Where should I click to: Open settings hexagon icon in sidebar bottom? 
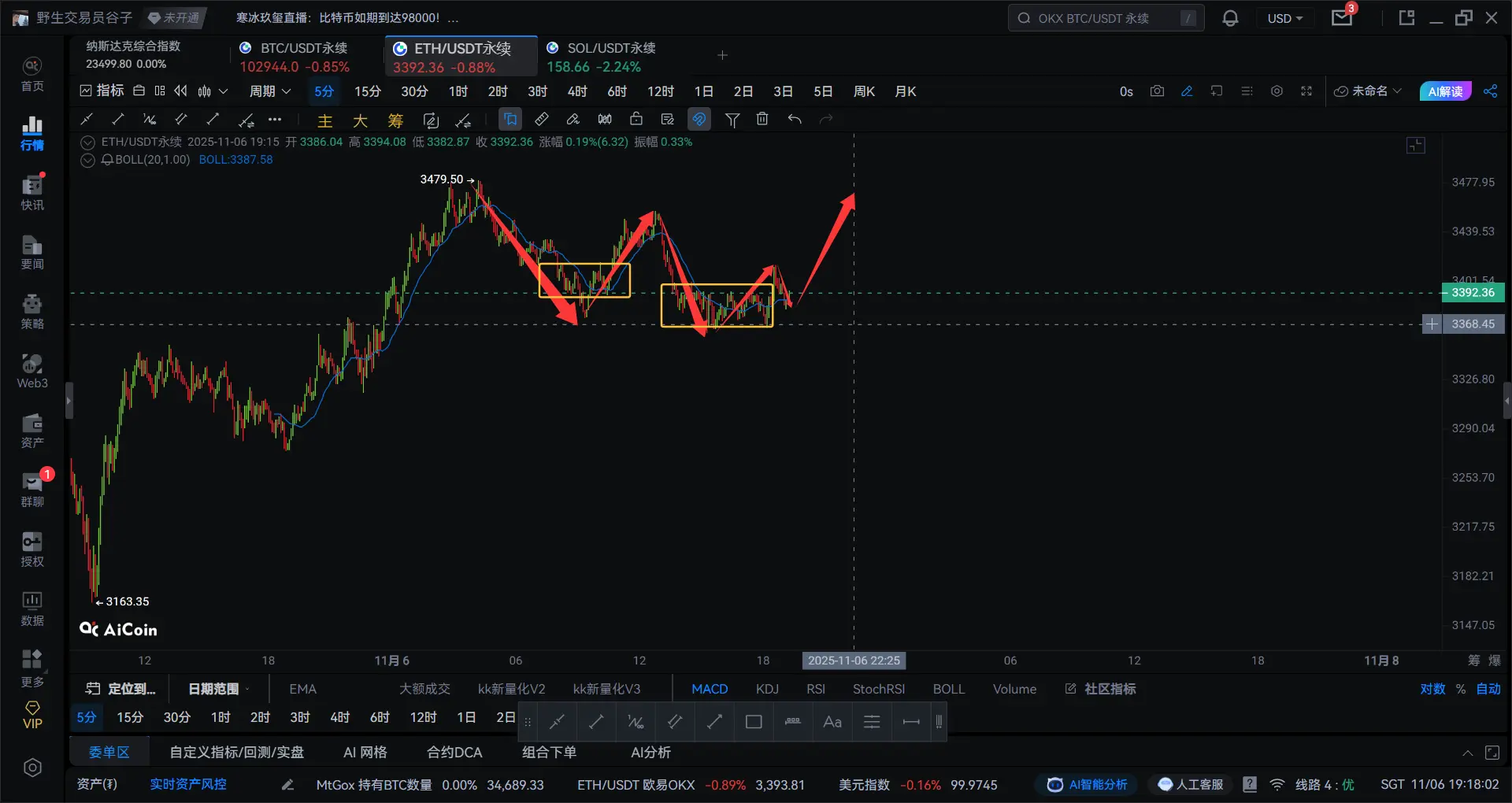[x=32, y=768]
